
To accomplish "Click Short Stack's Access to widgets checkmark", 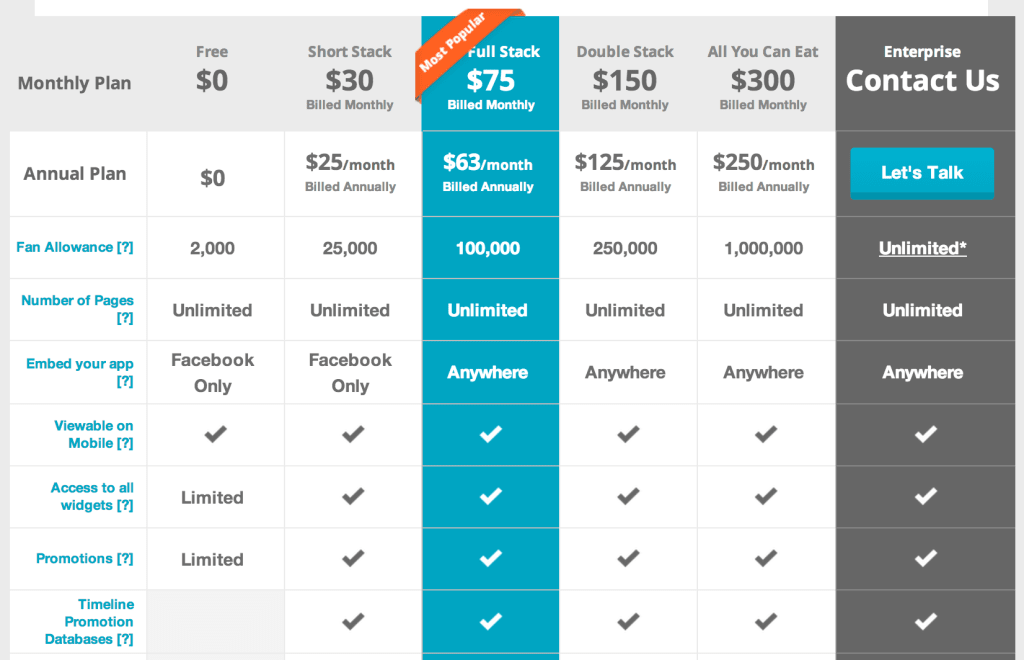I will (352, 496).
